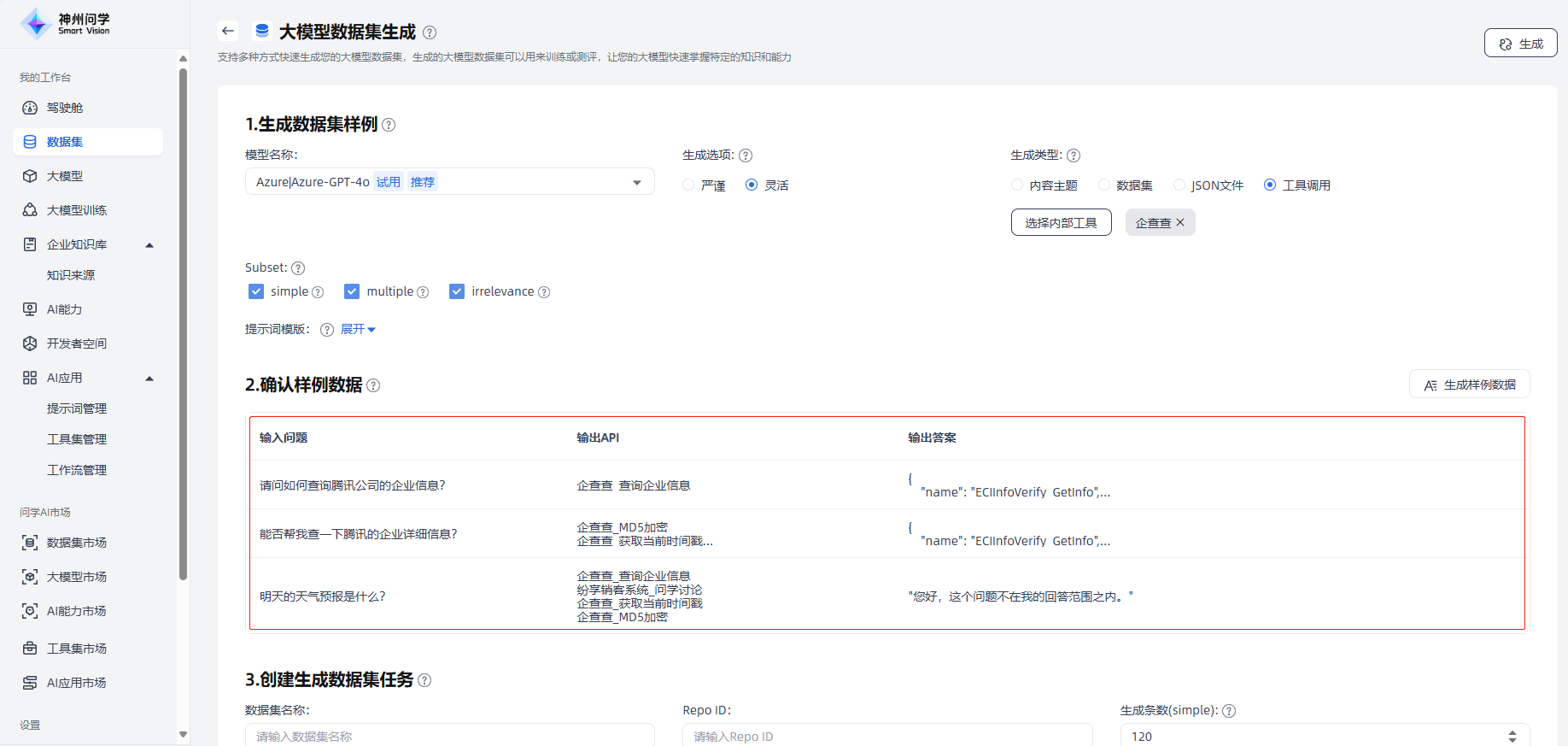Click the 驾驶舱 dashboard sidebar icon
This screenshot has height=746, width=1568.
pos(30,108)
